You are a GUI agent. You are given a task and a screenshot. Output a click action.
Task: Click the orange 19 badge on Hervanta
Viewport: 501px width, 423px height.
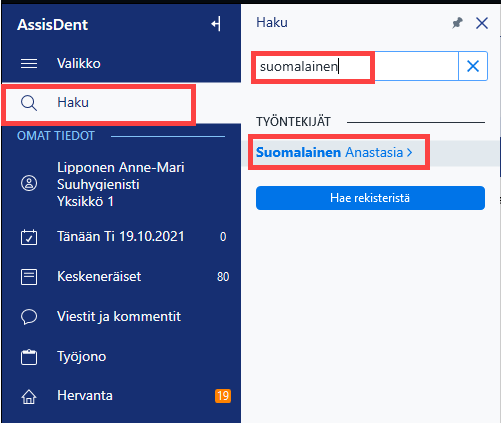[x=223, y=396]
